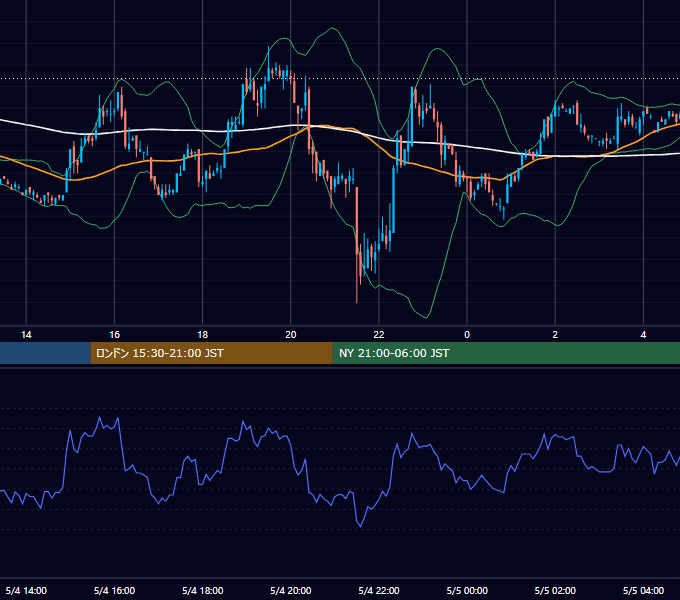The height and width of the screenshot is (600, 680).
Task: Click the 22 hour axis label
Action: pos(379,335)
